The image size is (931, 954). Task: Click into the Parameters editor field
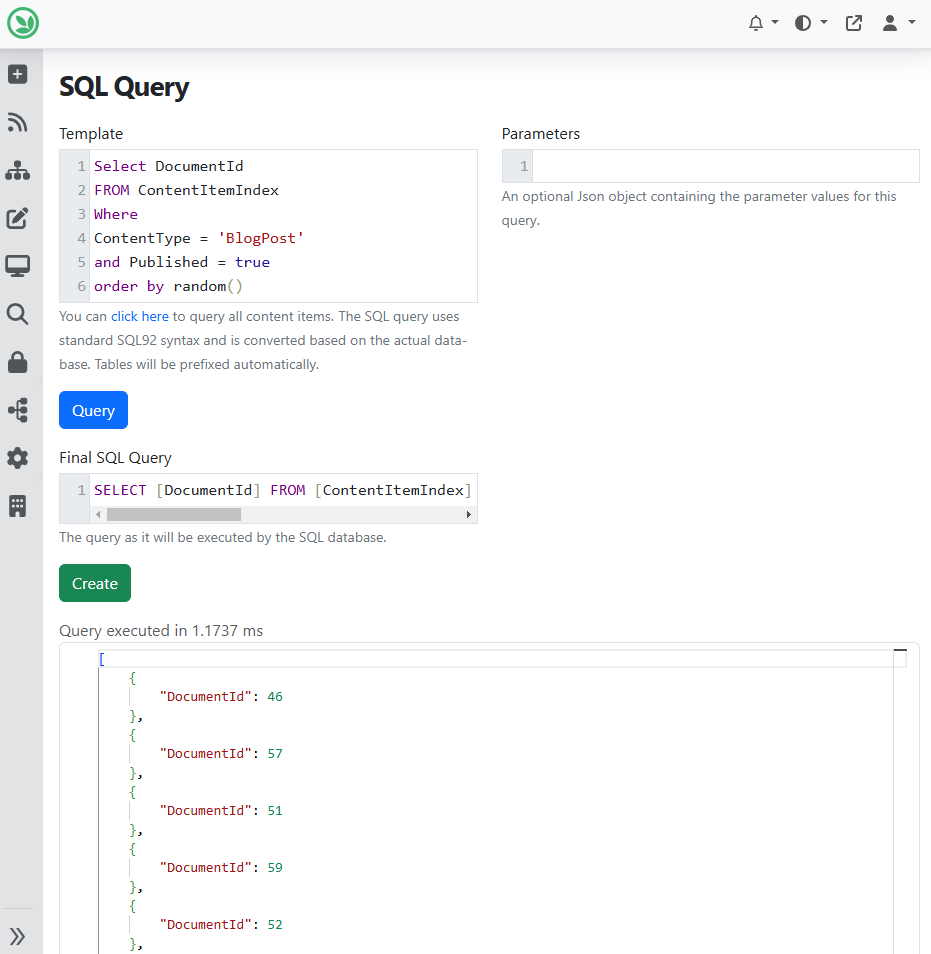[725, 166]
